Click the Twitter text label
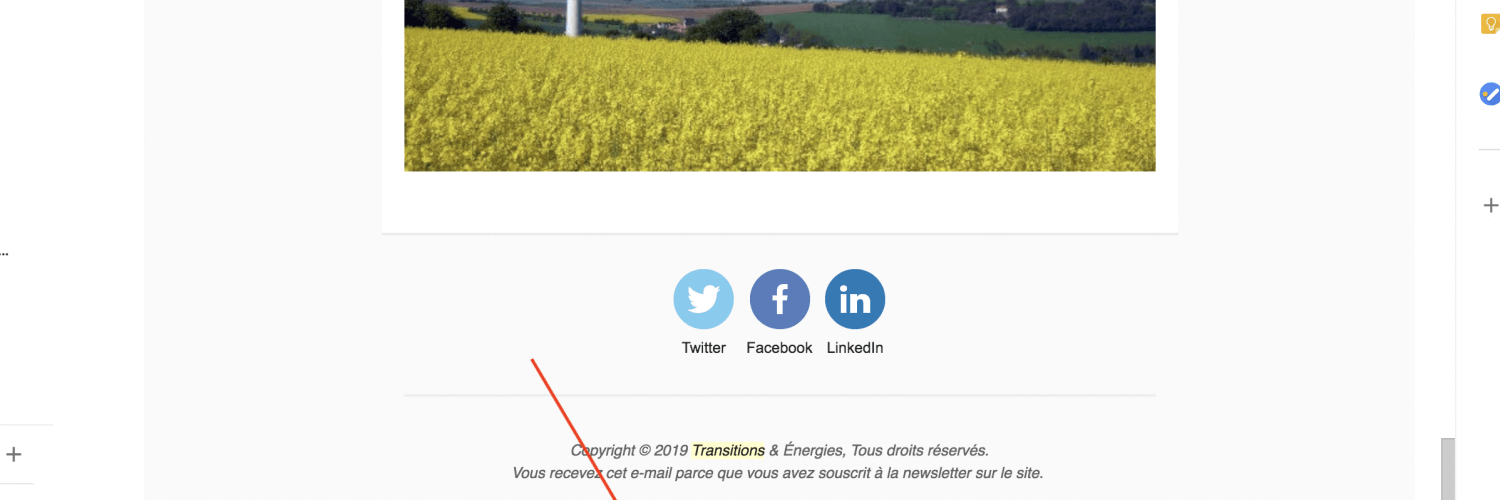 704,348
